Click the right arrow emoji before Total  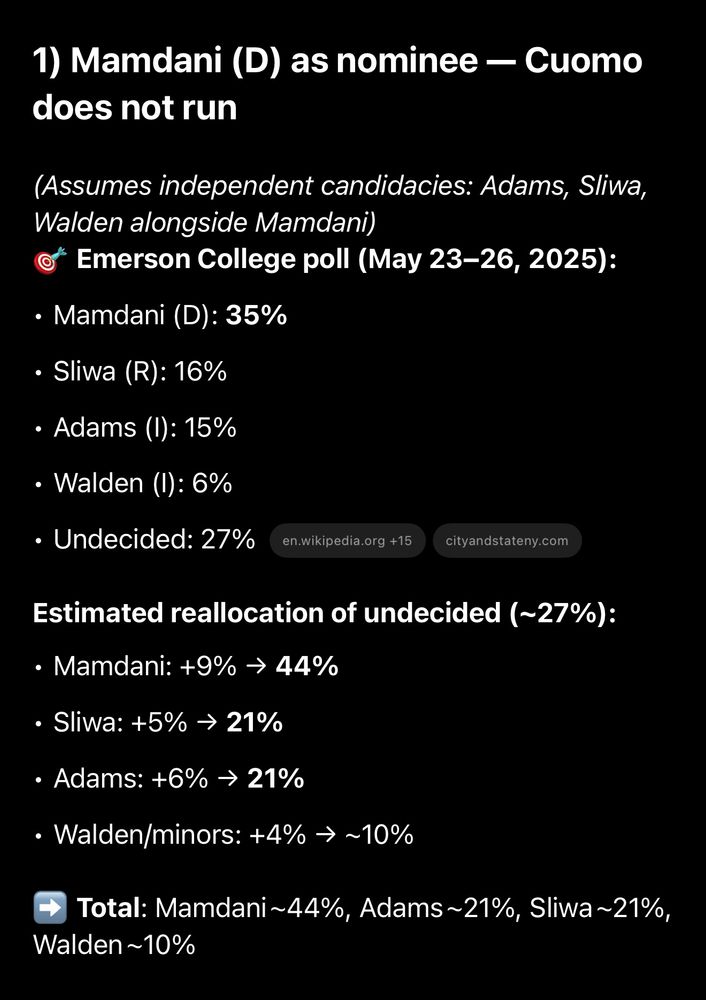(x=50, y=908)
